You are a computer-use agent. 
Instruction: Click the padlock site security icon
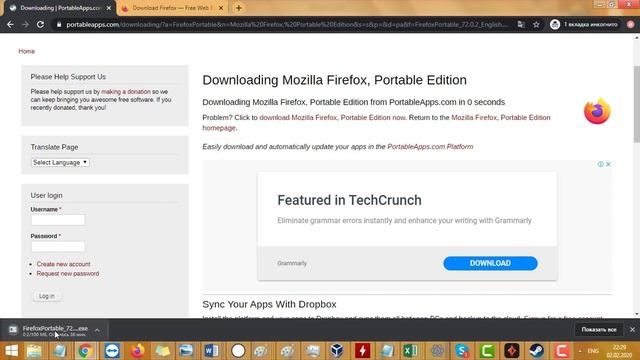(x=59, y=24)
